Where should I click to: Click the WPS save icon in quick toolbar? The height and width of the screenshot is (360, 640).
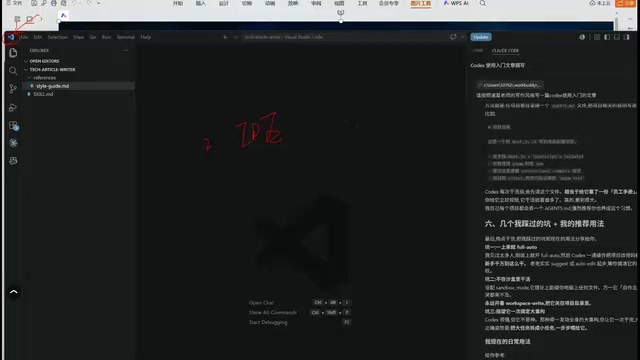(x=34, y=3)
